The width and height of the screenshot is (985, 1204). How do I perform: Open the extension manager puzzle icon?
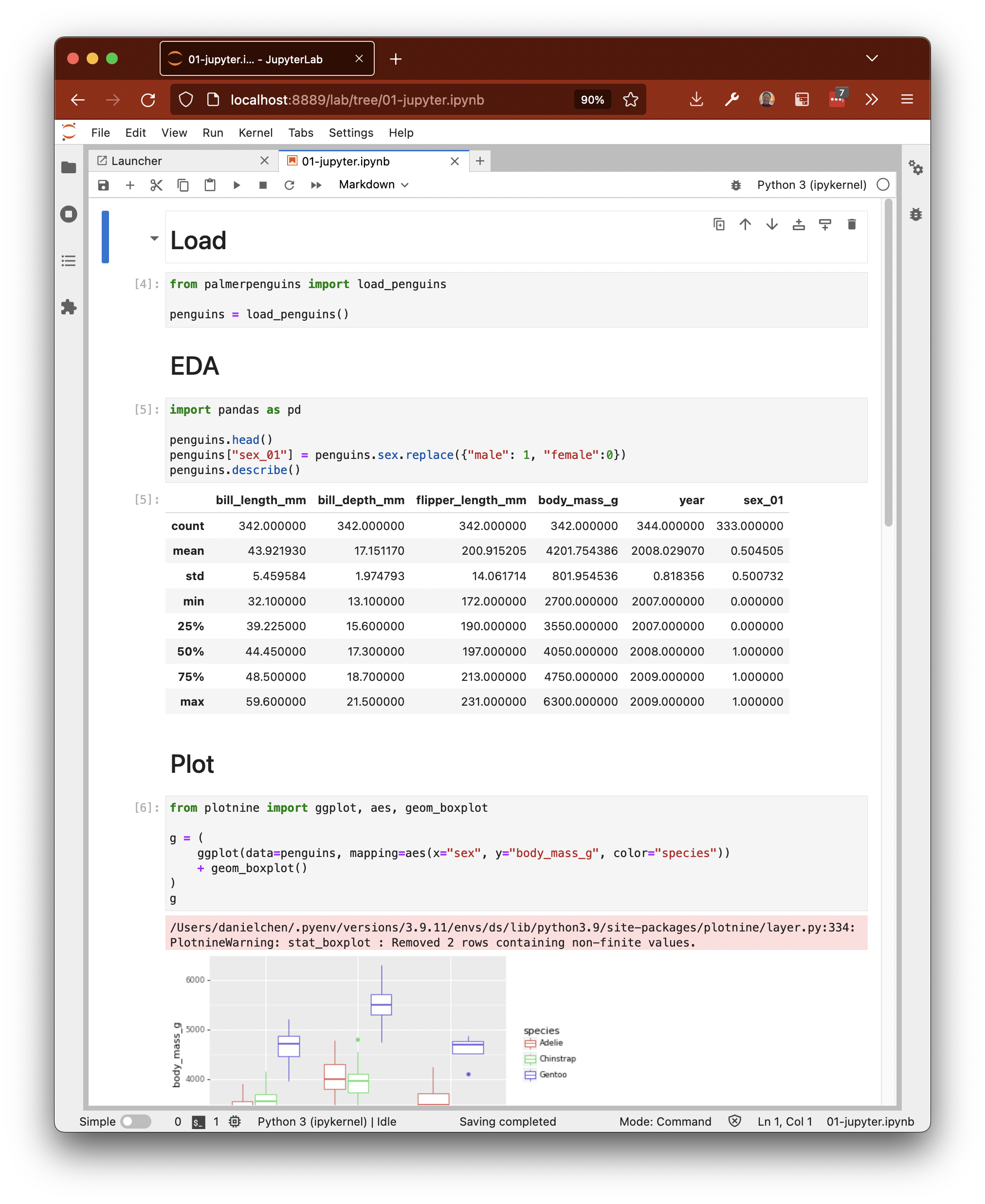[69, 307]
